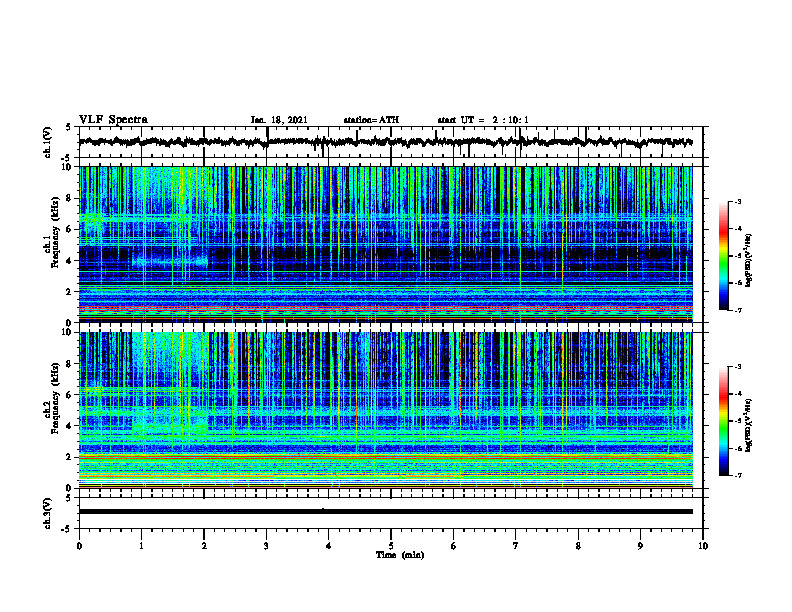792x612 pixels.
Task: Select the ch.1 "Frequency (kHz)" axis label
Action: coord(55,232)
